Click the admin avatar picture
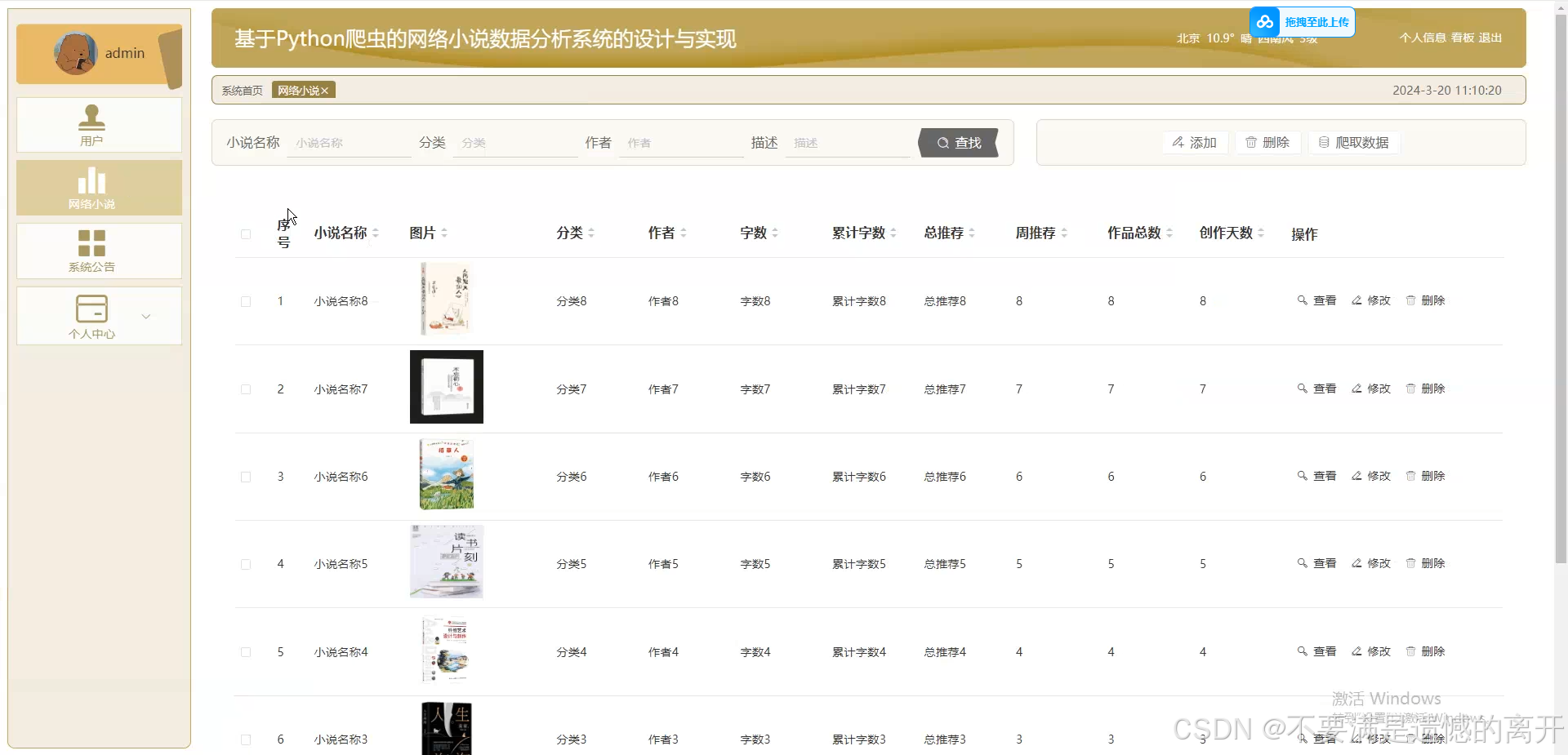Screen dimensions: 1568x755 click(75, 54)
